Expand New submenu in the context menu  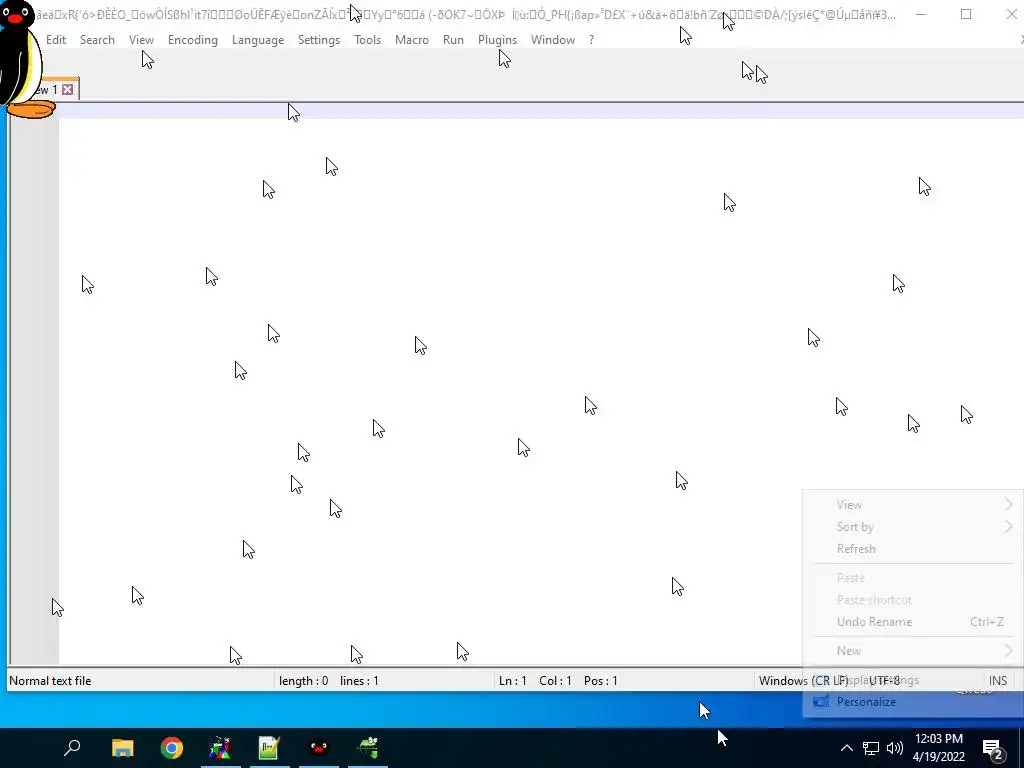(913, 650)
